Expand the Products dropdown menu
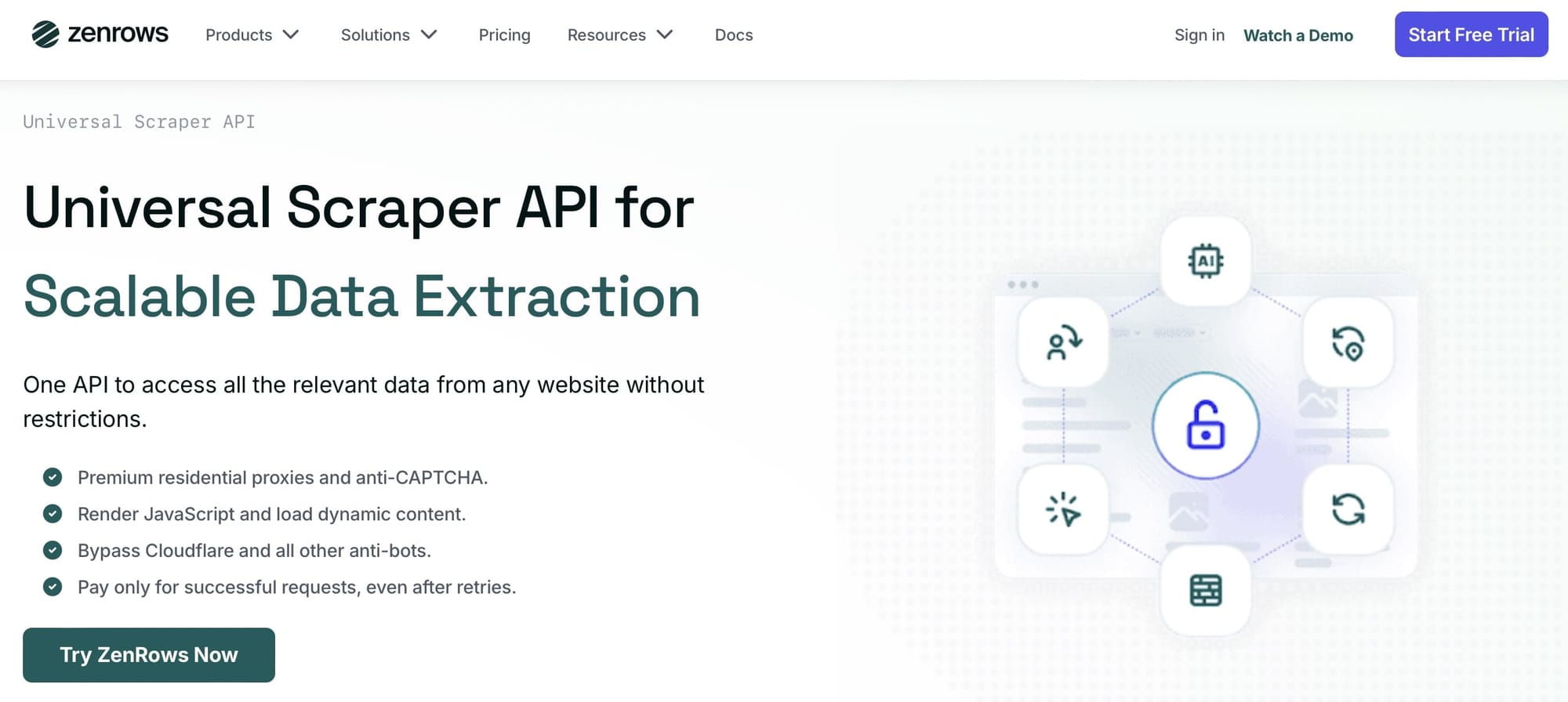The width and height of the screenshot is (1568, 702). pyautogui.click(x=252, y=35)
